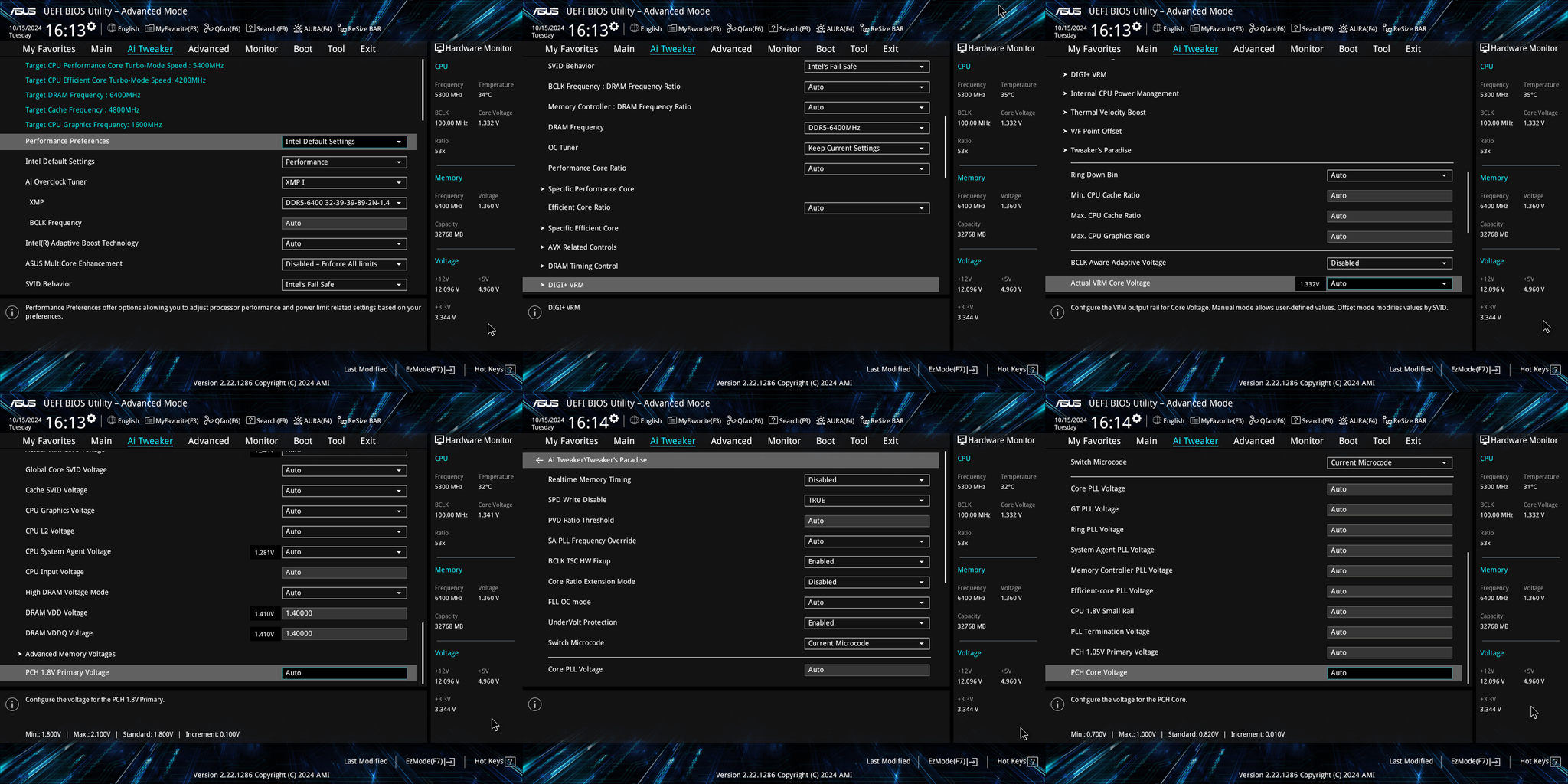The width and height of the screenshot is (1568, 784).
Task: Click EzMode(F7) on the Performance Preferences screen
Action: [x=430, y=370]
